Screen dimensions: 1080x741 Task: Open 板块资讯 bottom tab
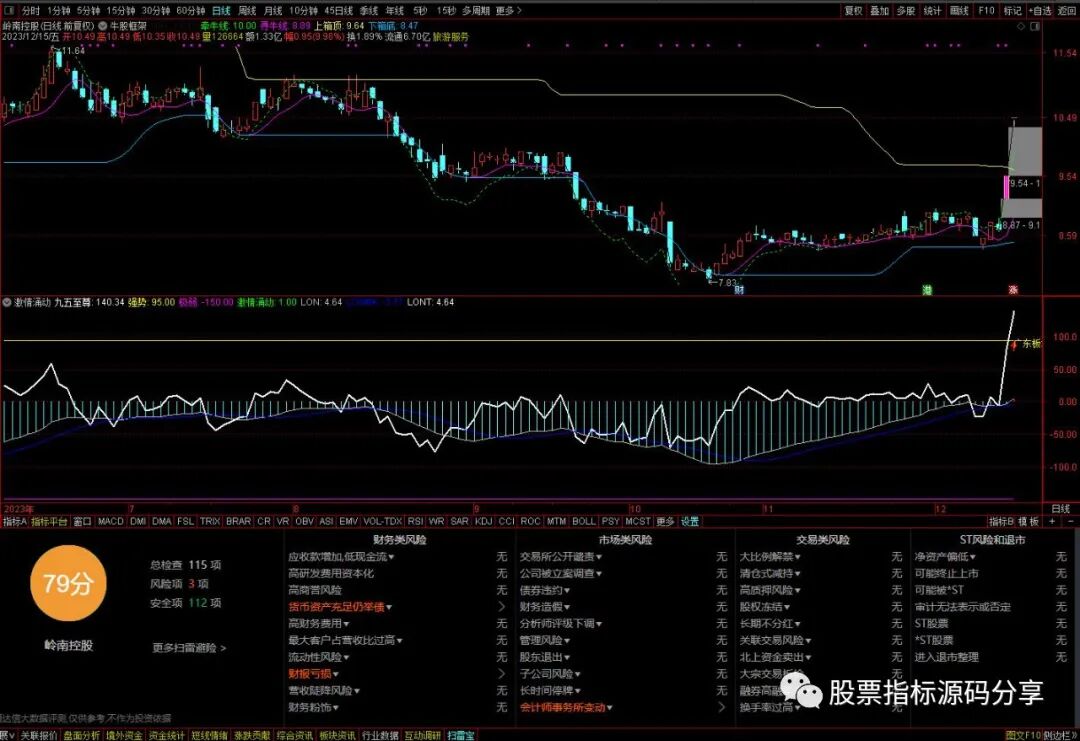(x=338, y=735)
